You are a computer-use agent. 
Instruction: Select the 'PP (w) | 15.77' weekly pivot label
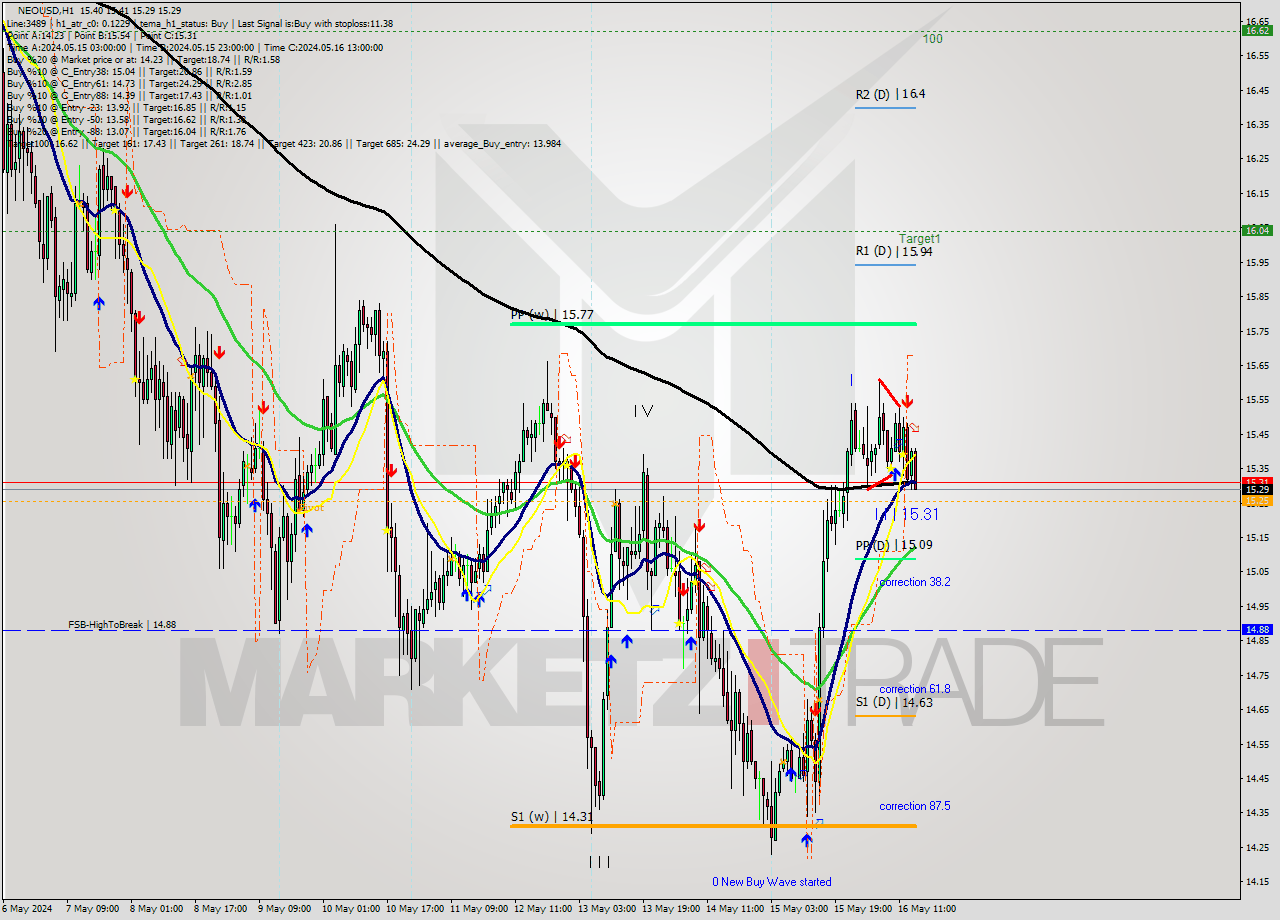click(x=552, y=314)
